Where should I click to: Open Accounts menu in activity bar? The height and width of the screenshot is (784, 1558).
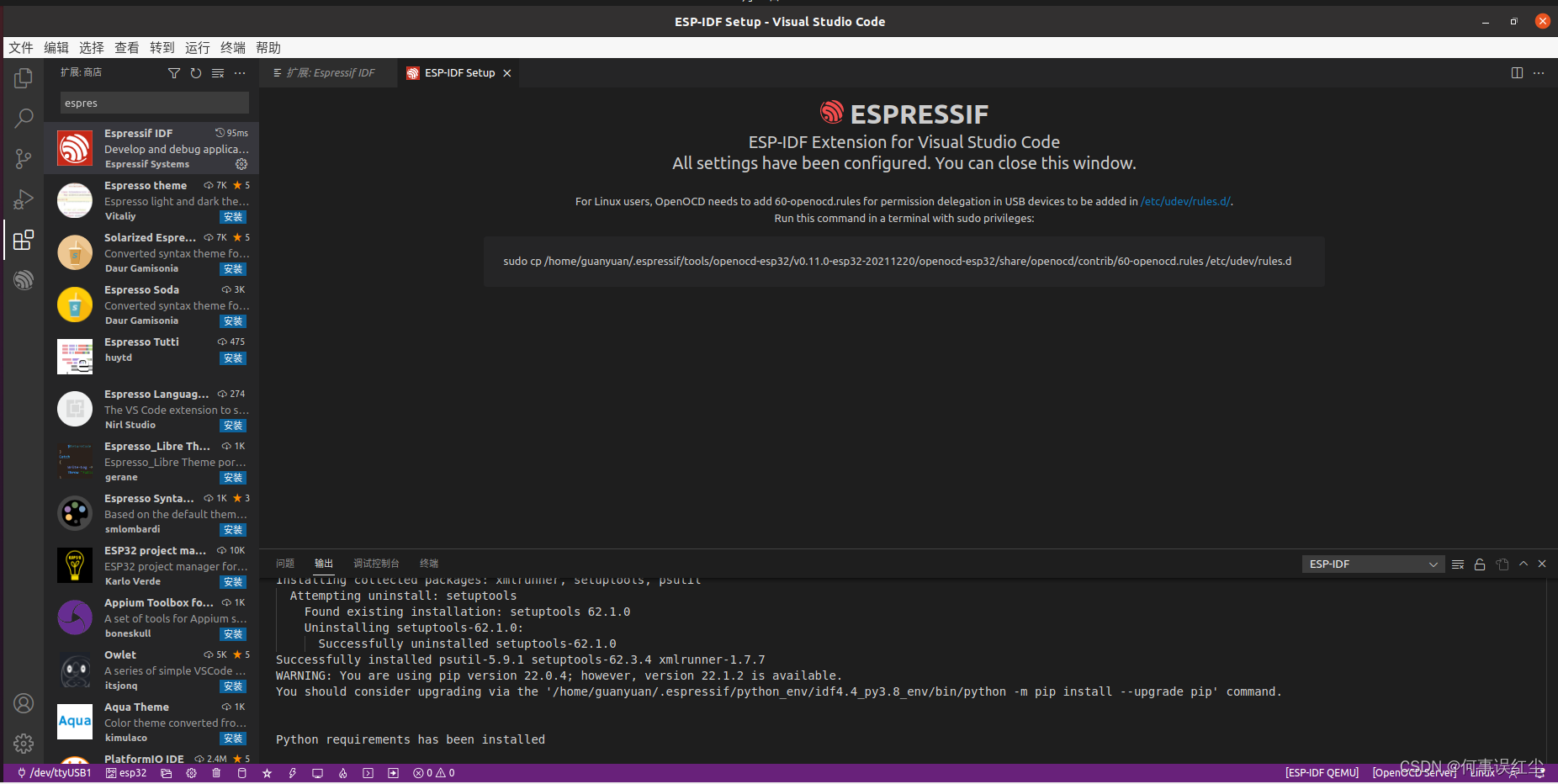[x=24, y=703]
